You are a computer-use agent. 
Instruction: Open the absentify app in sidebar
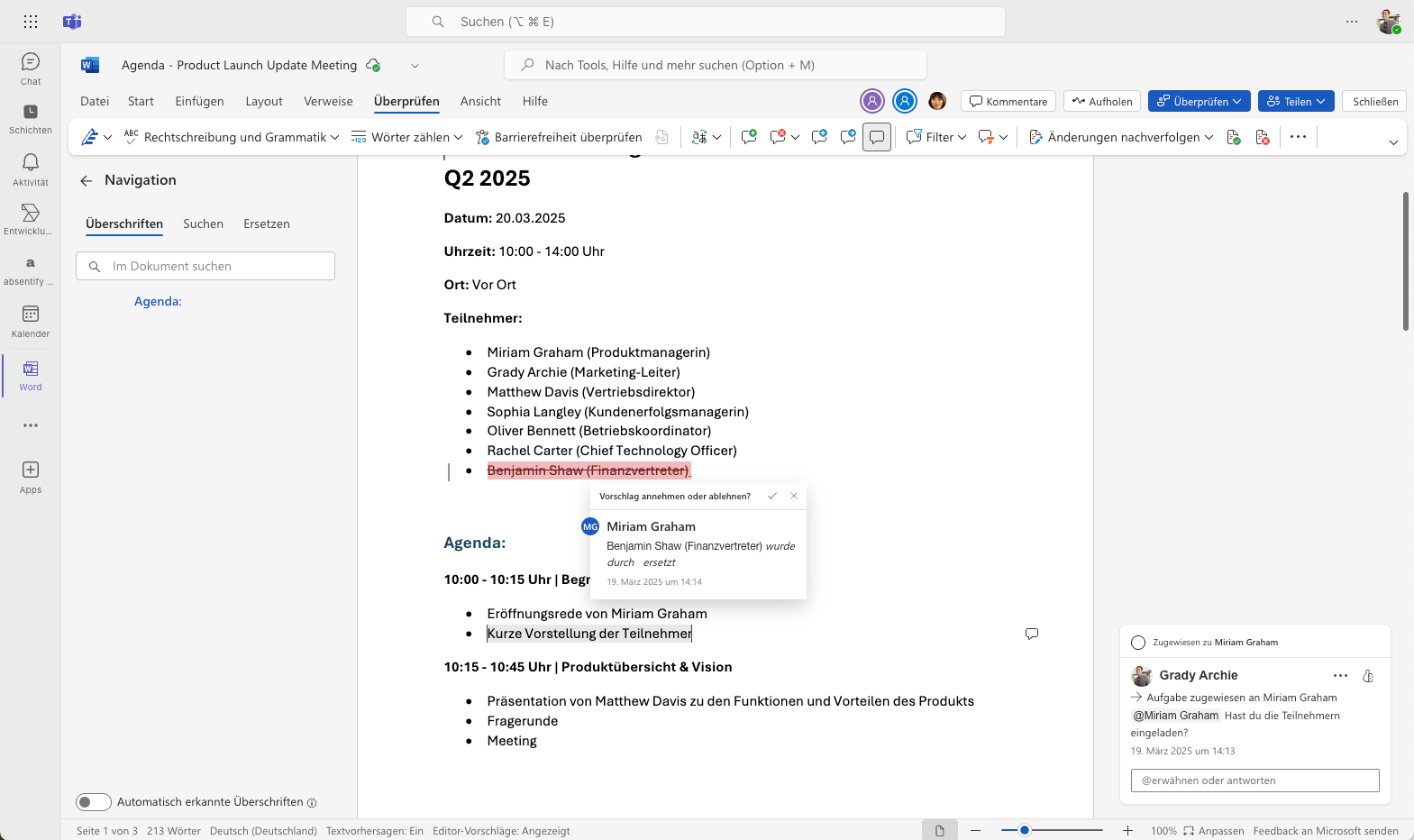(31, 270)
